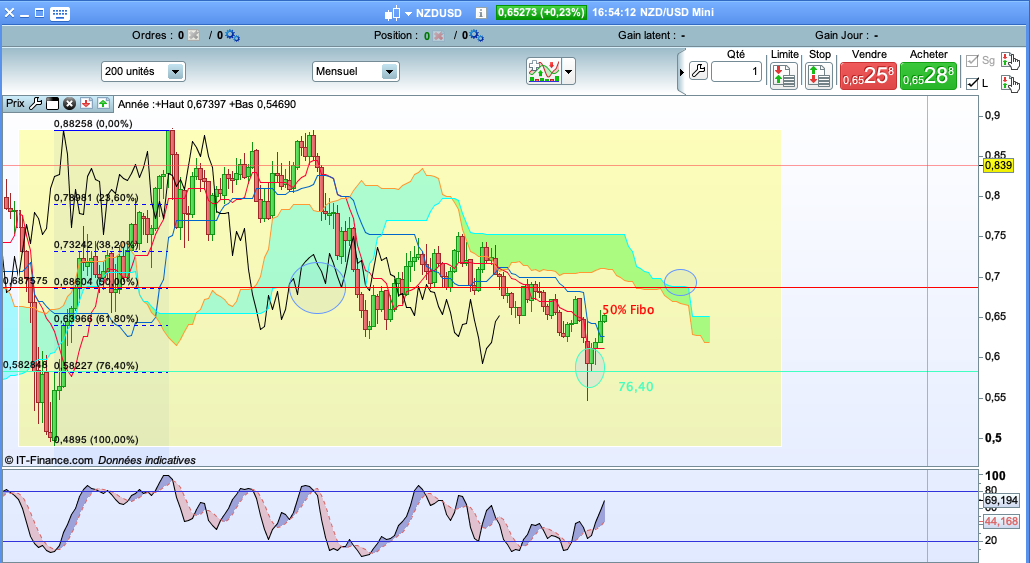
Task: Click the Prix panel label
Action: click(15, 103)
